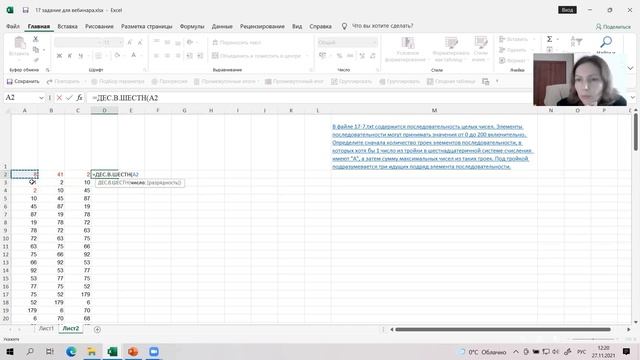Viewport: 640px width, 360px height.
Task: Click the taskbar search magnifier icon
Action: click(30, 351)
